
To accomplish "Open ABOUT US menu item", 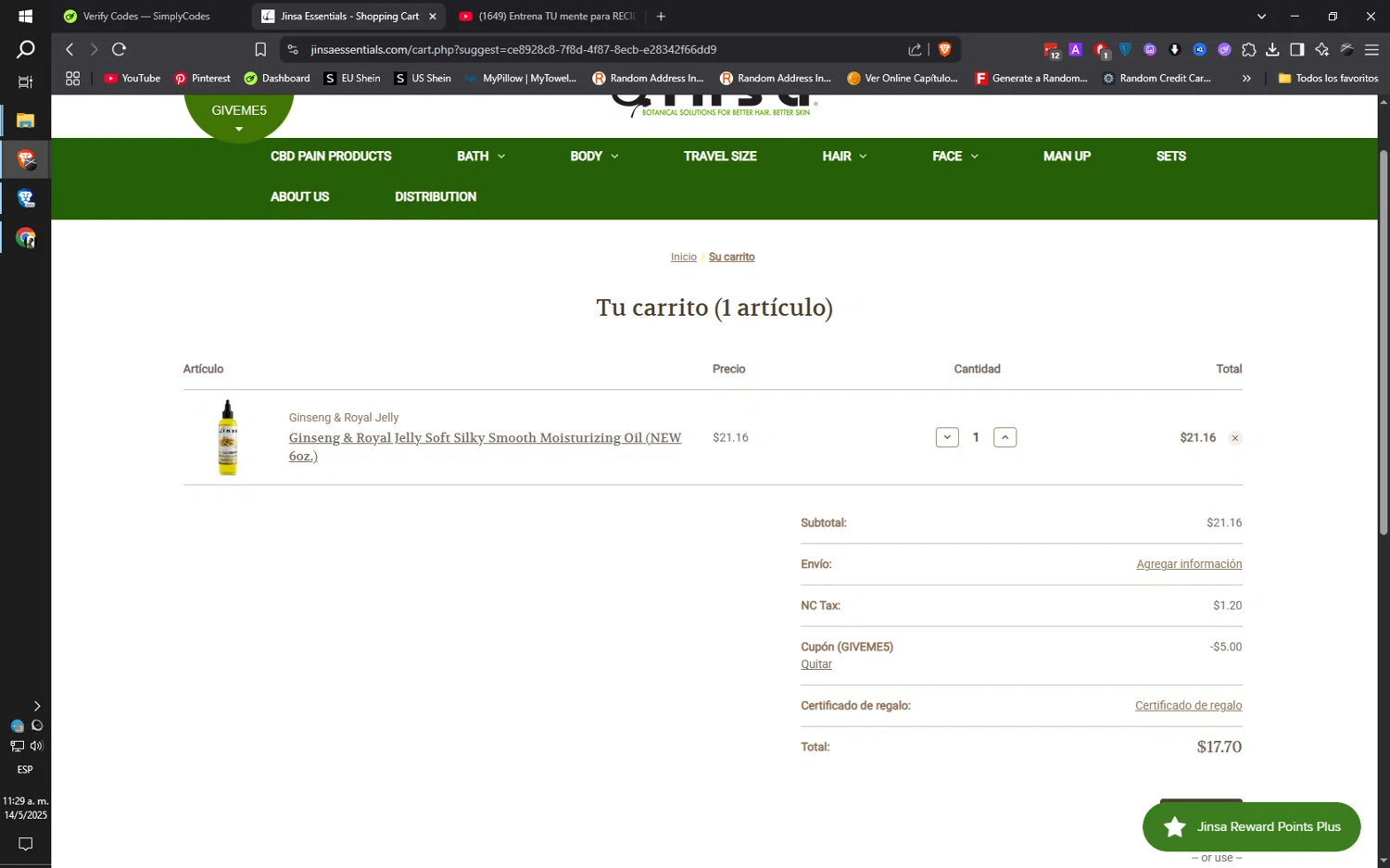I will click(x=299, y=196).
